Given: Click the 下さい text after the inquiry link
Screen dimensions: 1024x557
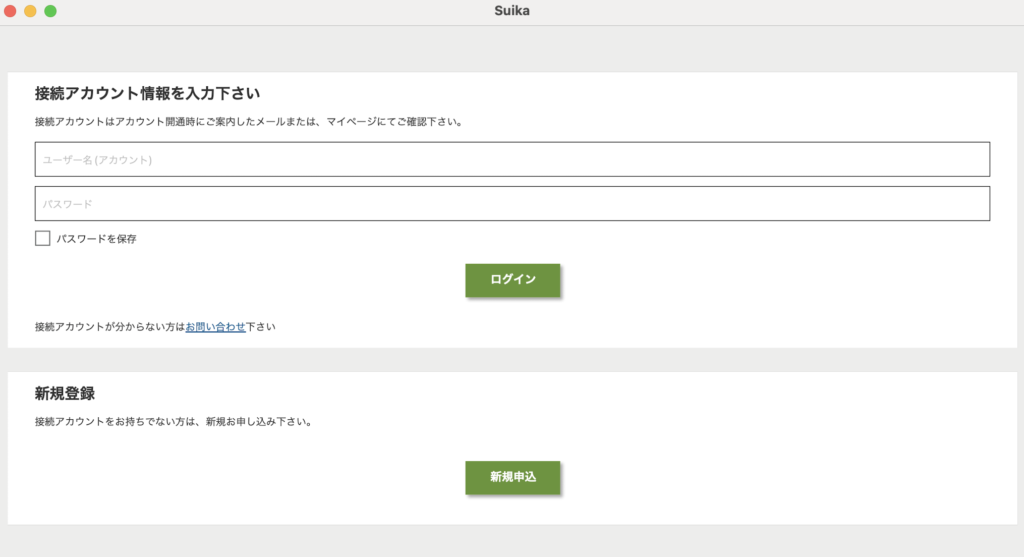Looking at the screenshot, I should tap(261, 326).
